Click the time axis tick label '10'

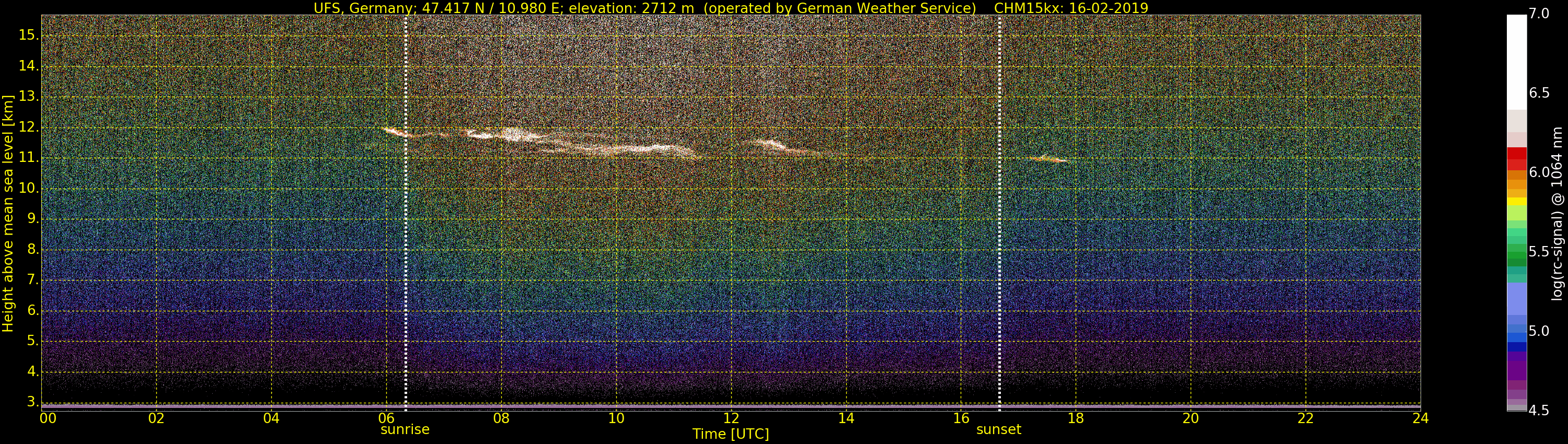click(x=616, y=418)
